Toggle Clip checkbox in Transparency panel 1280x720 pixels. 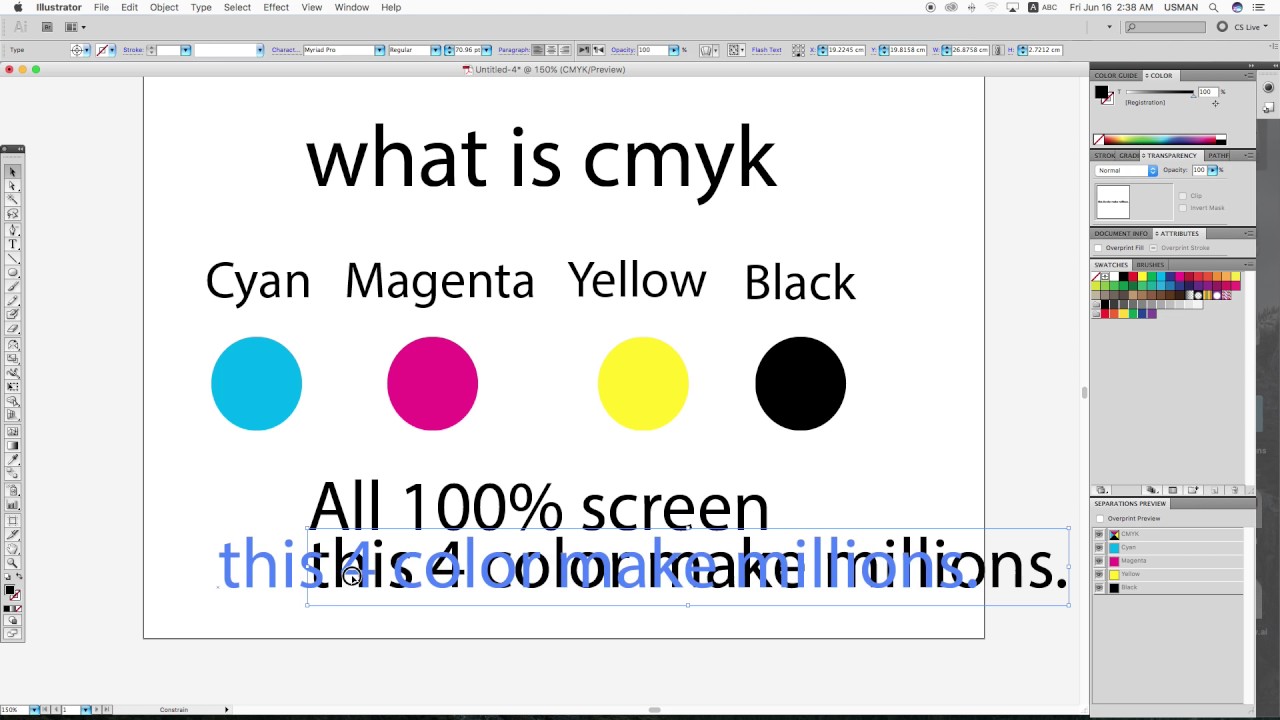pyautogui.click(x=1183, y=196)
